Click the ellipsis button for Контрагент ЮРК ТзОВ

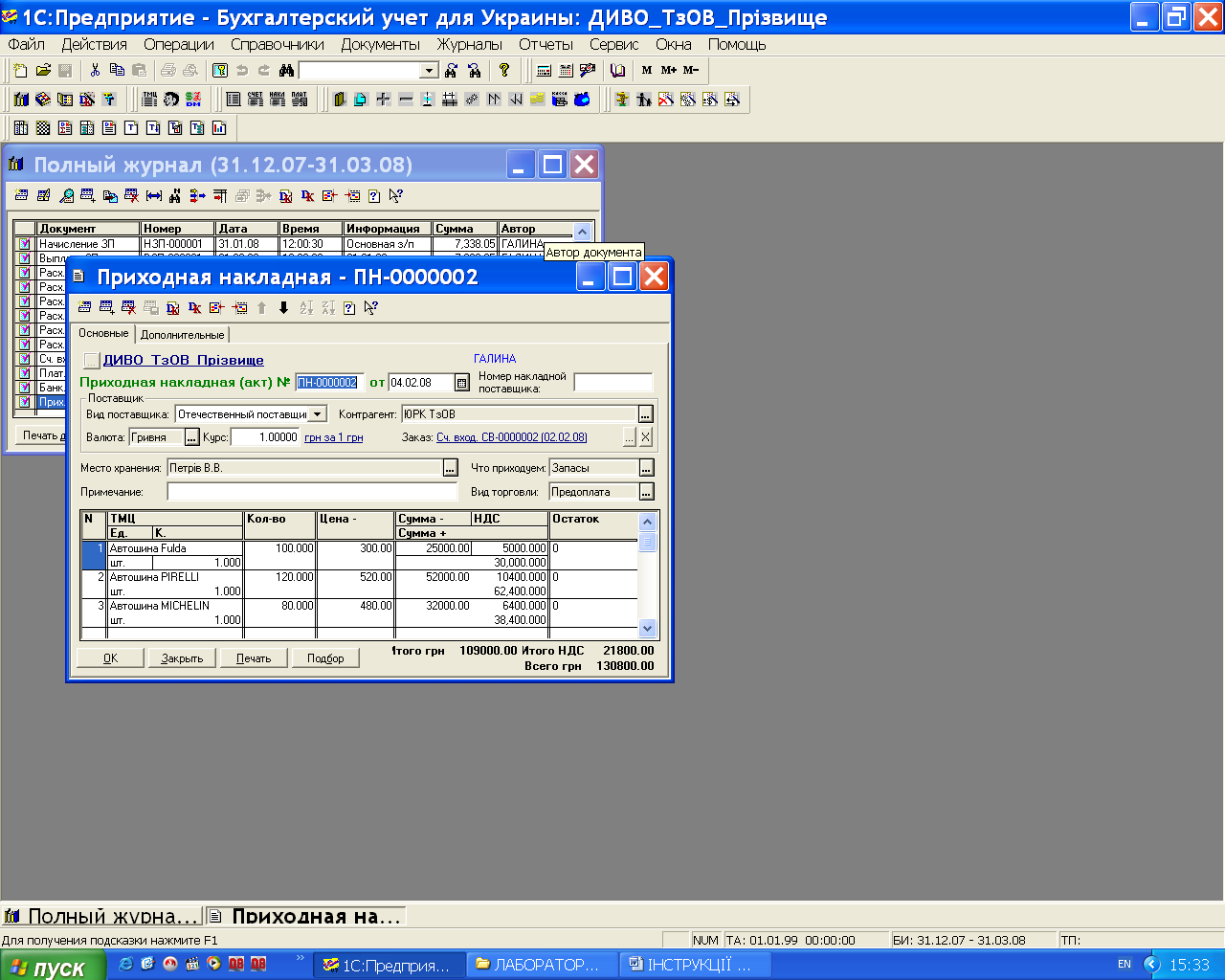click(646, 414)
